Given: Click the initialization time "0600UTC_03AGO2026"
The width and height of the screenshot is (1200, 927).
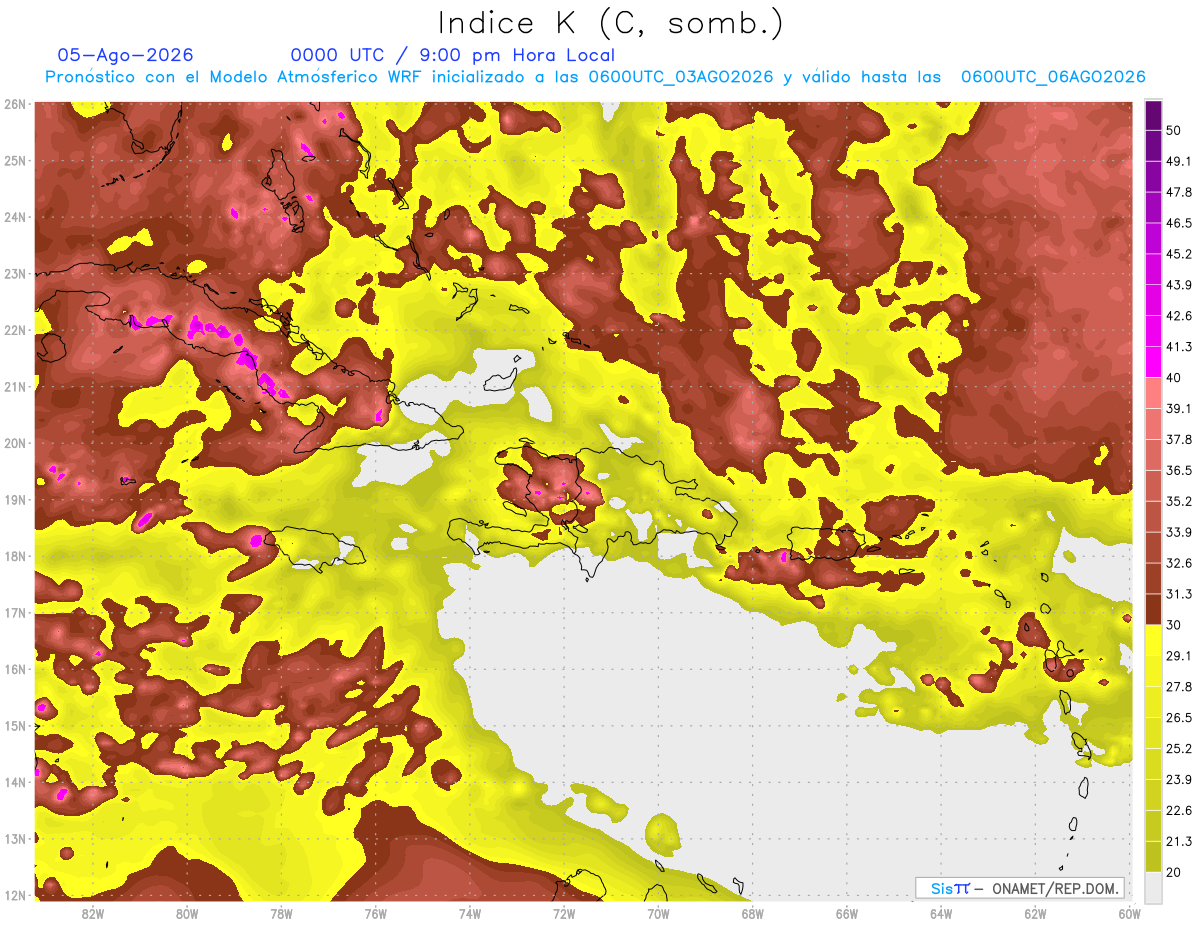Looking at the screenshot, I should 681,77.
